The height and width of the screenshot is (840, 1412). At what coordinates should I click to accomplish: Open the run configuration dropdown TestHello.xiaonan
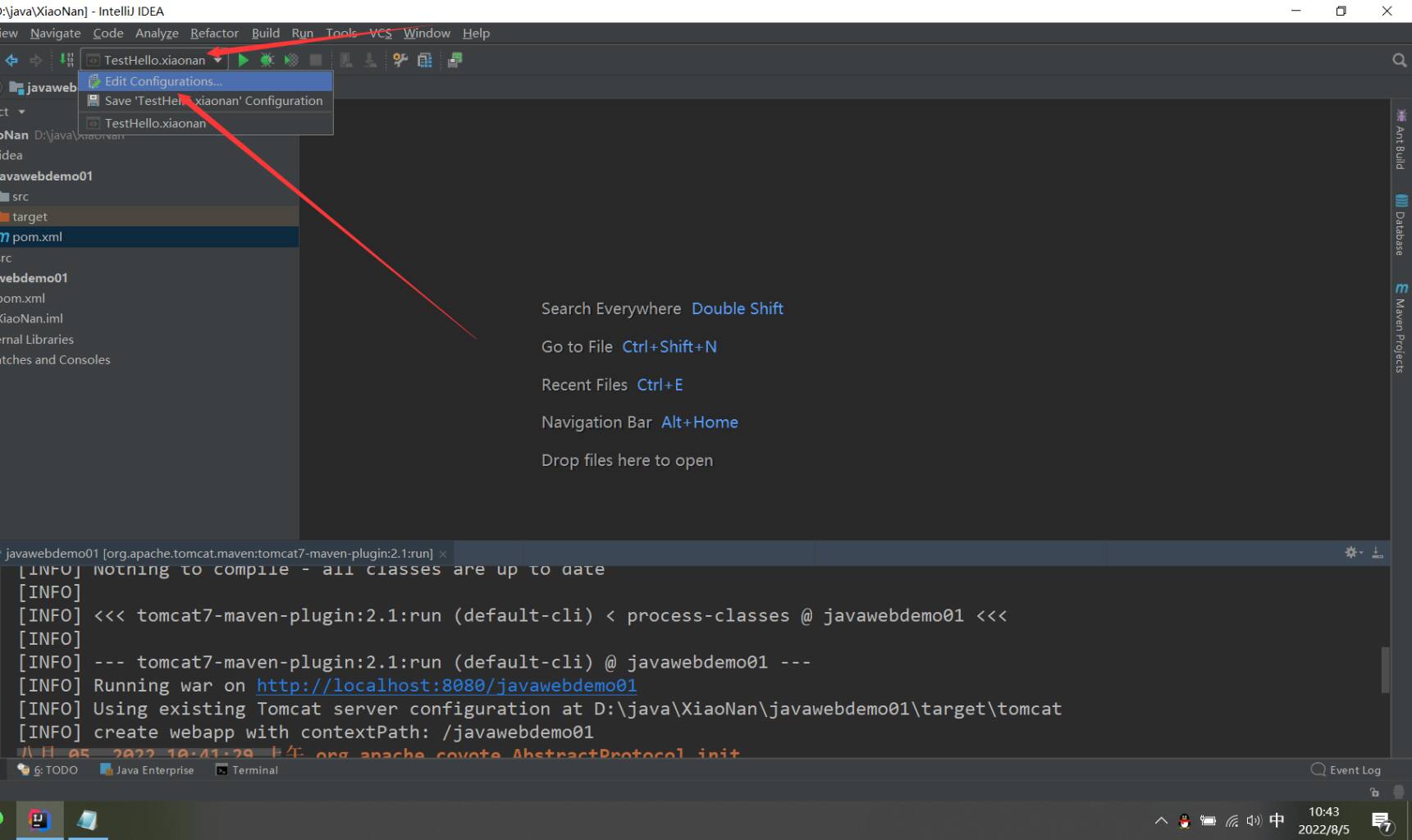point(154,60)
